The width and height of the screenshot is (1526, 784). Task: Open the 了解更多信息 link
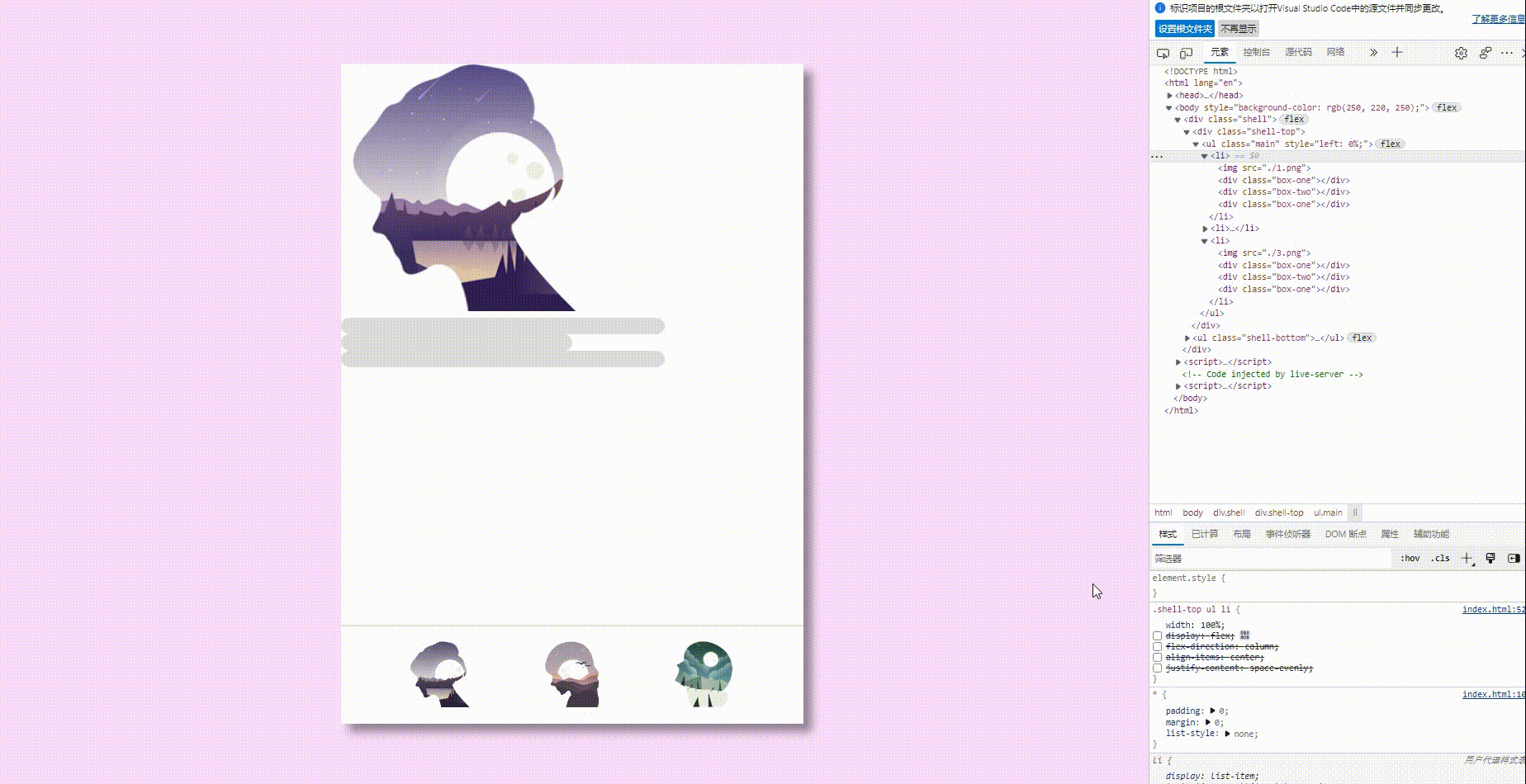point(1498,19)
